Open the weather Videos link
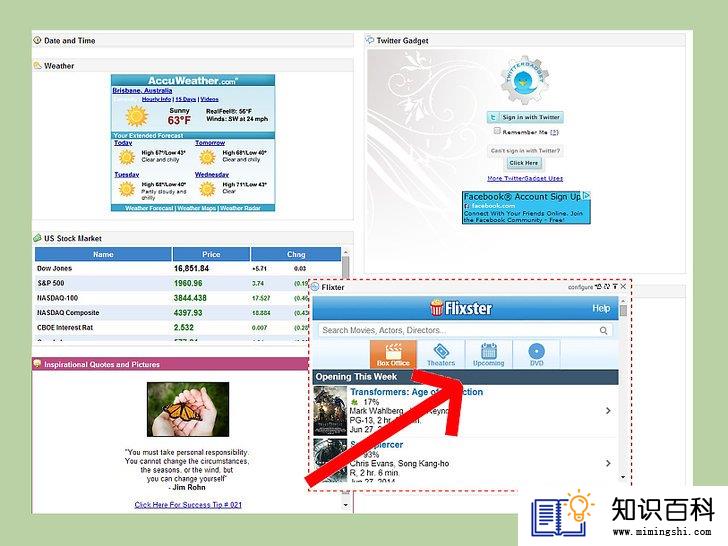The image size is (728, 546). 209,99
